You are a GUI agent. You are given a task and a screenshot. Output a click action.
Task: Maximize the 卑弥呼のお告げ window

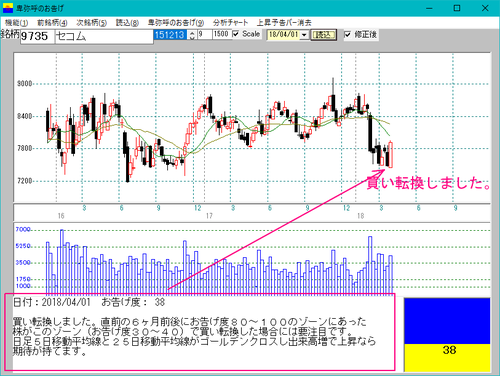[457, 8]
